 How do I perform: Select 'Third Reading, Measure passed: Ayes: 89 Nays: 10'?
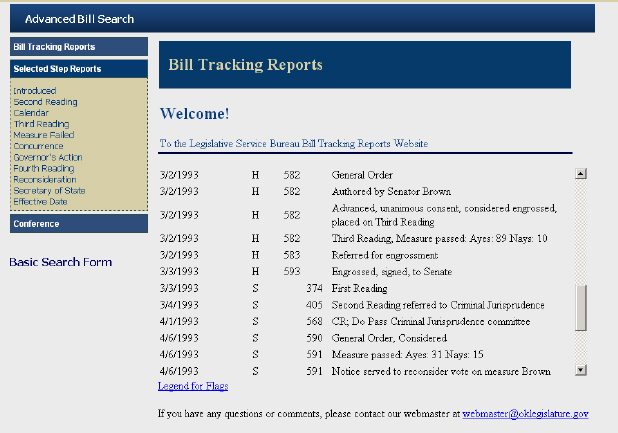tap(439, 238)
